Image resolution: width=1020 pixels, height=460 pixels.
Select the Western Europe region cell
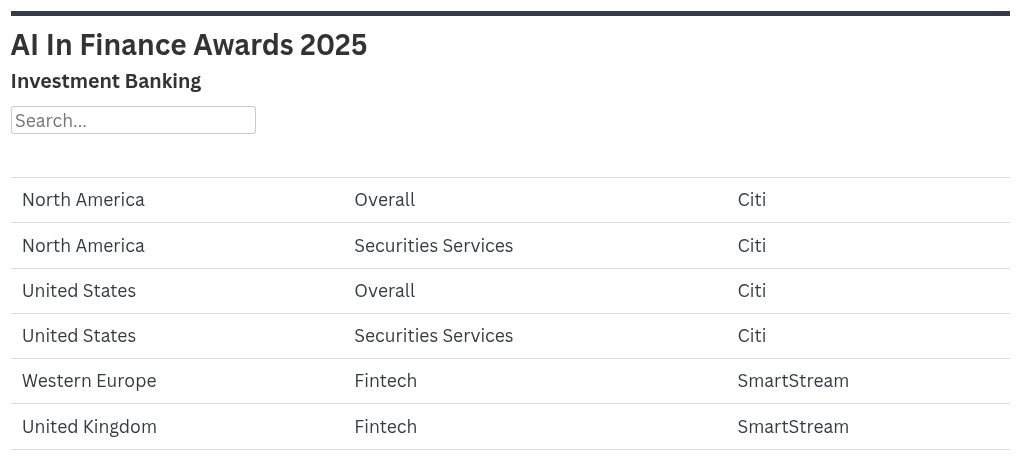click(89, 381)
